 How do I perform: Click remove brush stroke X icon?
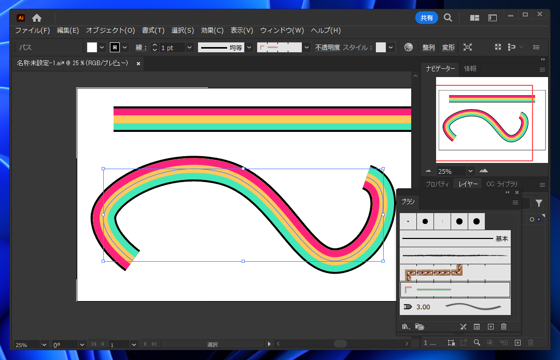(463, 326)
